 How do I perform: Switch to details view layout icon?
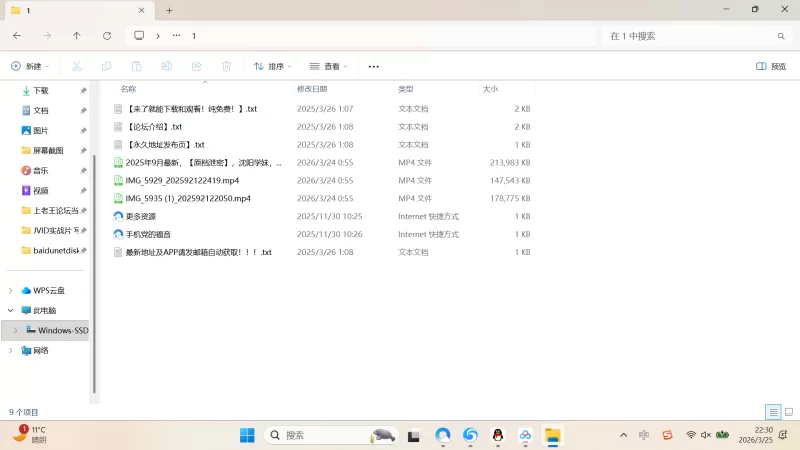[772, 412]
